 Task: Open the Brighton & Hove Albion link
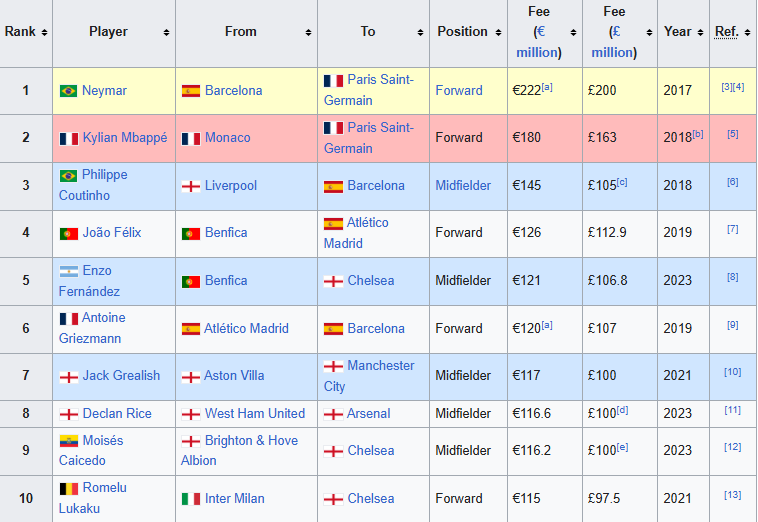[251, 441]
